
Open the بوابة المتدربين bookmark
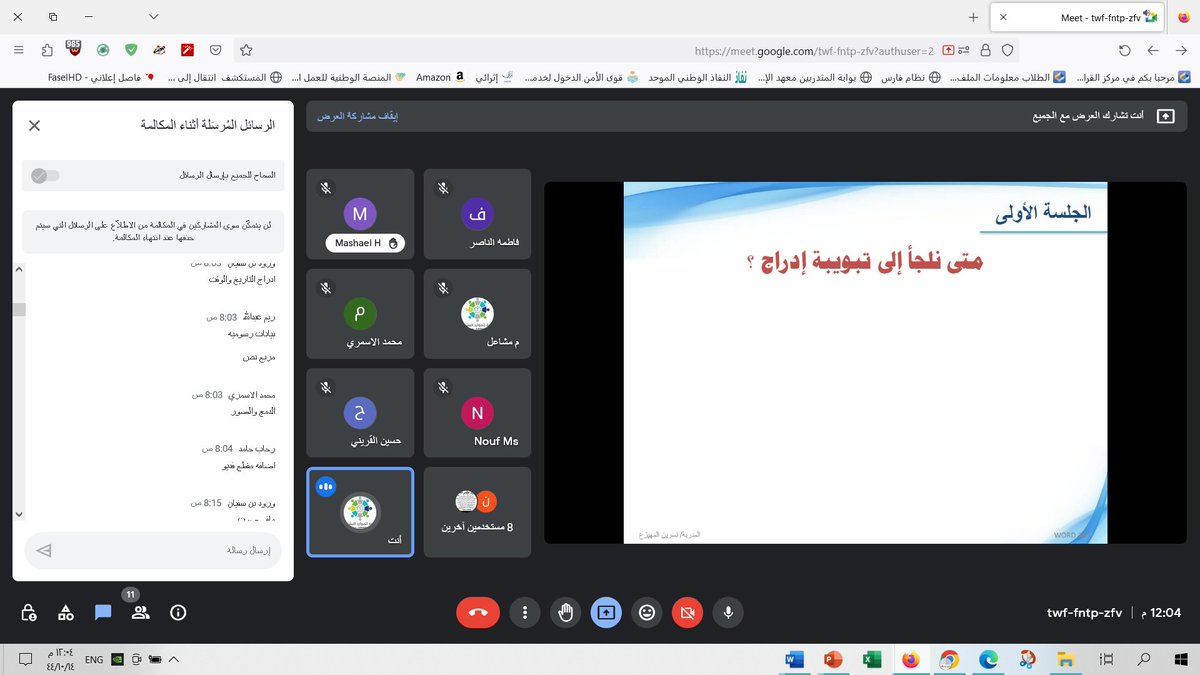coord(814,77)
